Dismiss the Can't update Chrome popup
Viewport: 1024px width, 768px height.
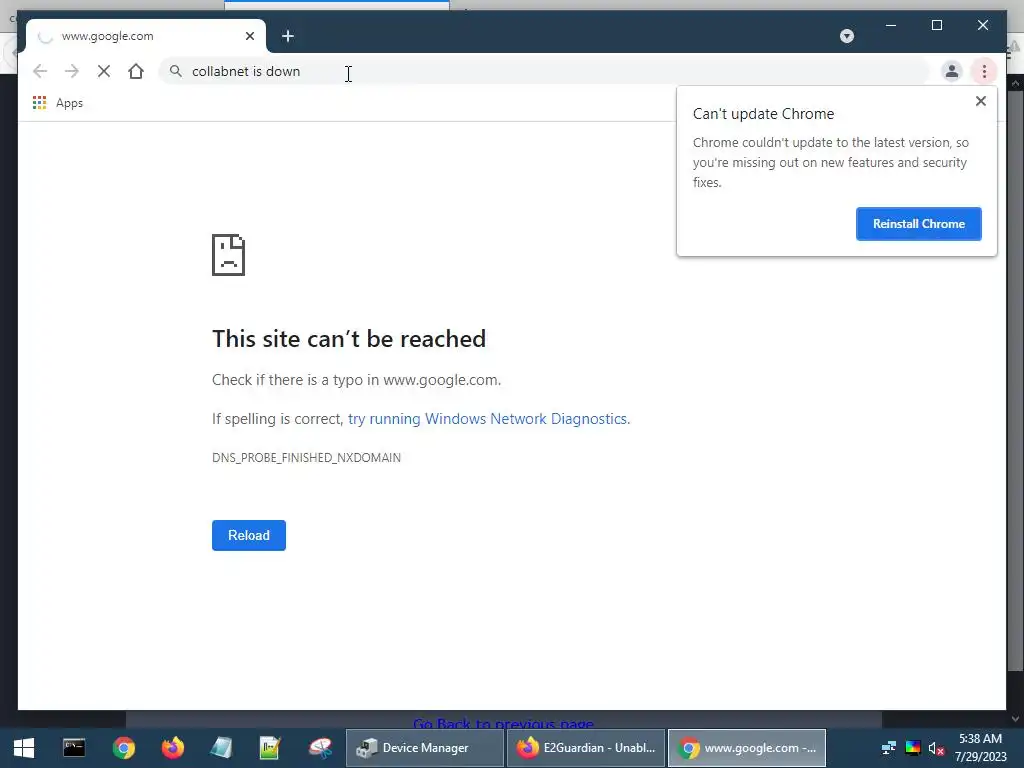click(980, 101)
